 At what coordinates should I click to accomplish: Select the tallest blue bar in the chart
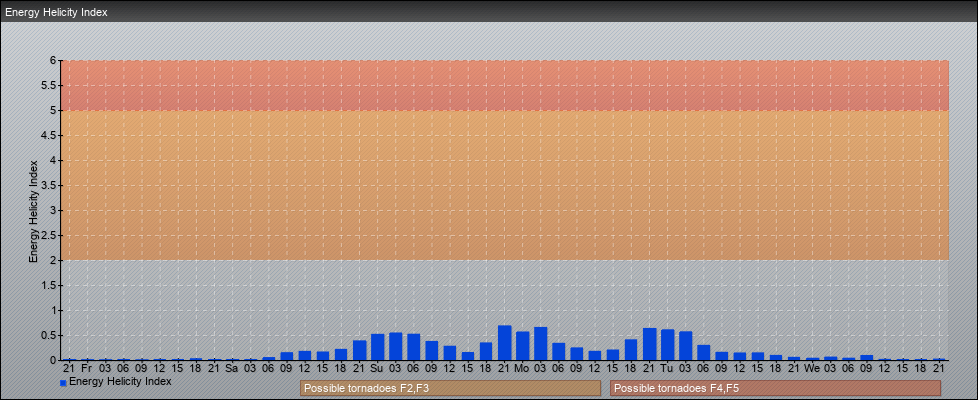tap(504, 343)
